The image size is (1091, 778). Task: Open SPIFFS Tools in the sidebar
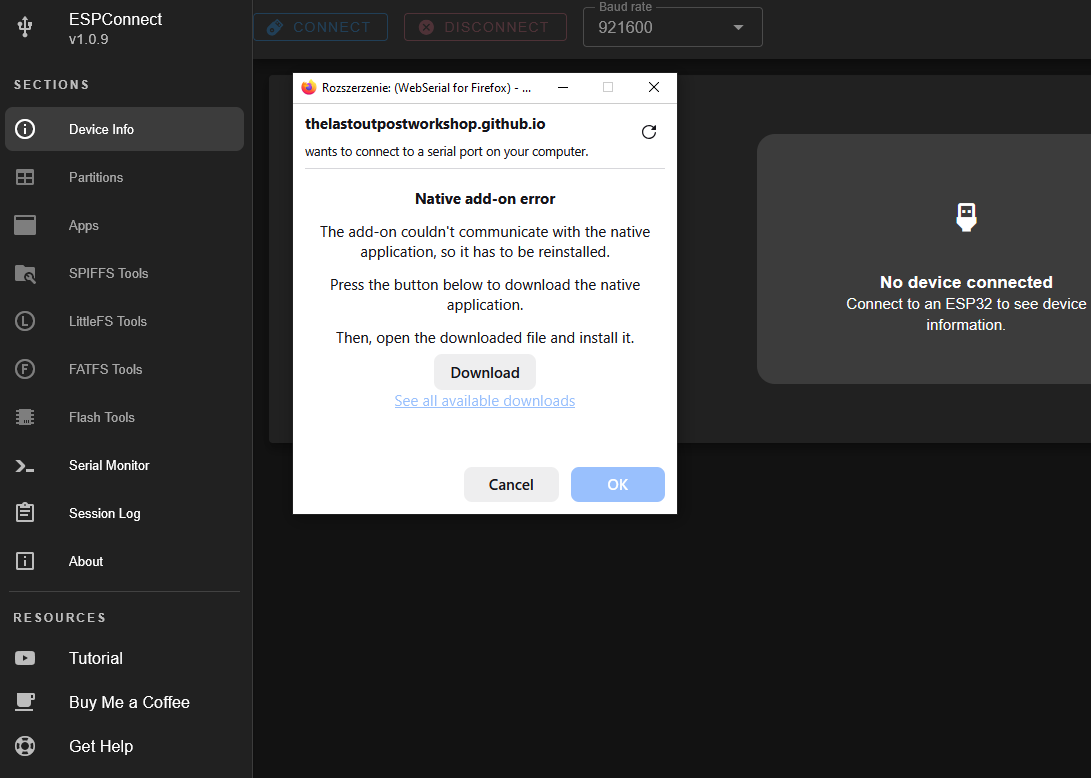[125, 273]
